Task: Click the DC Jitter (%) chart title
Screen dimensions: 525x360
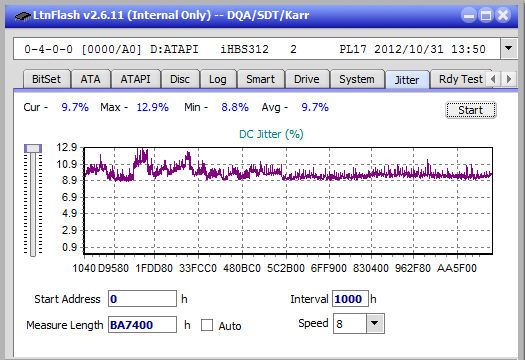Action: tap(271, 134)
